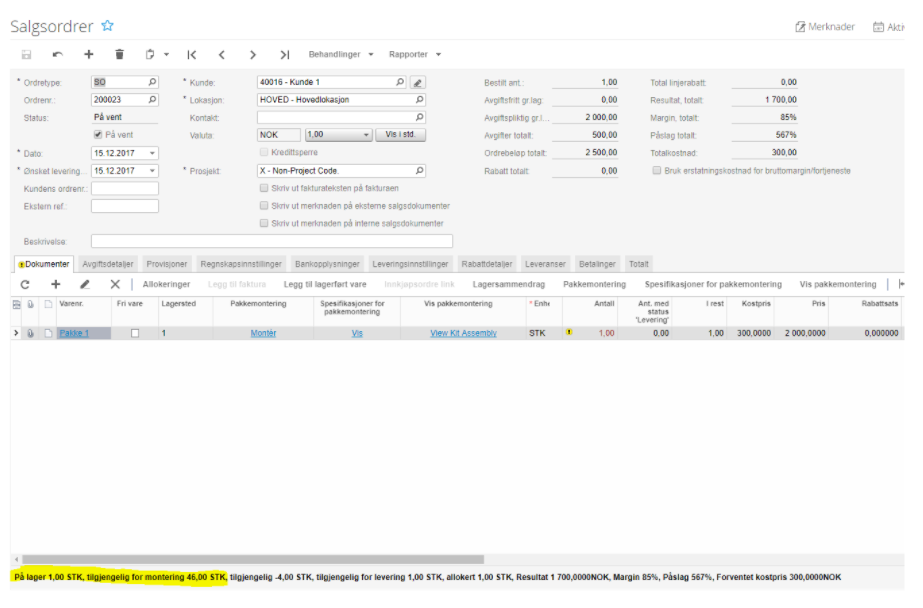Open Lagersammendrag from grid toolbar
Image resolution: width=923 pixels, height=608 pixels.
509,284
